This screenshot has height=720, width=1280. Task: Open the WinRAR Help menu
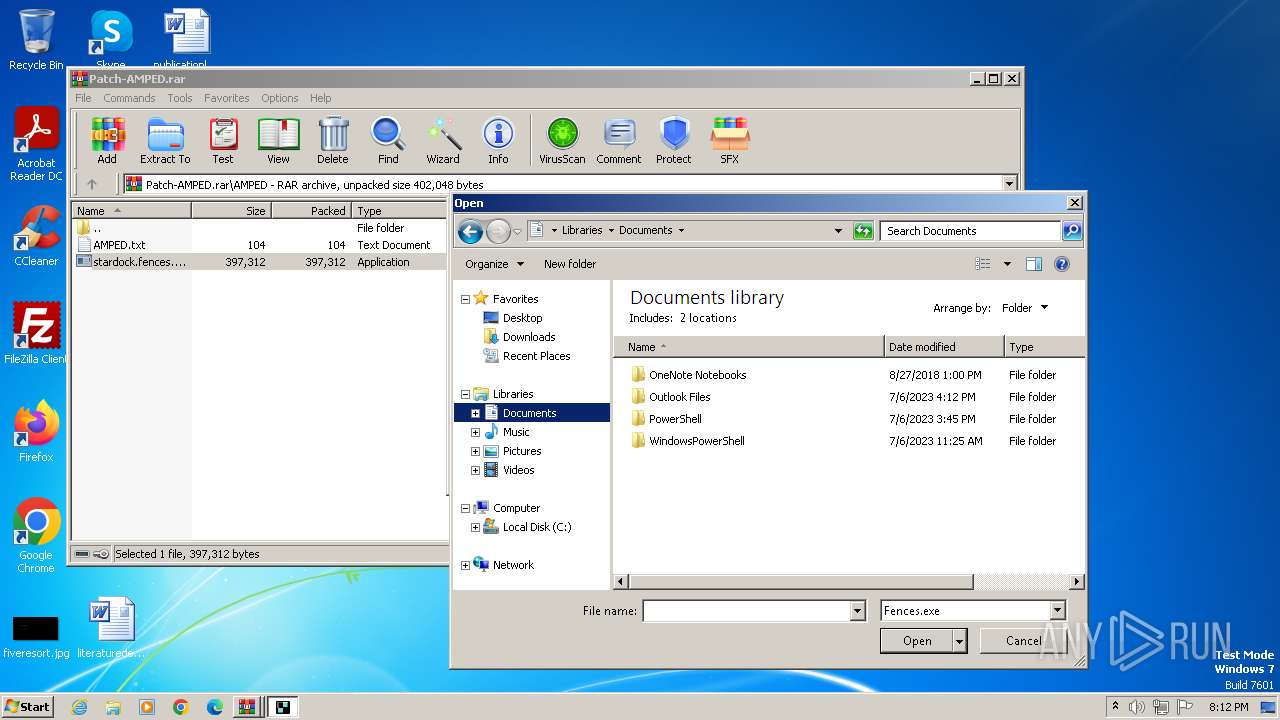coord(320,98)
